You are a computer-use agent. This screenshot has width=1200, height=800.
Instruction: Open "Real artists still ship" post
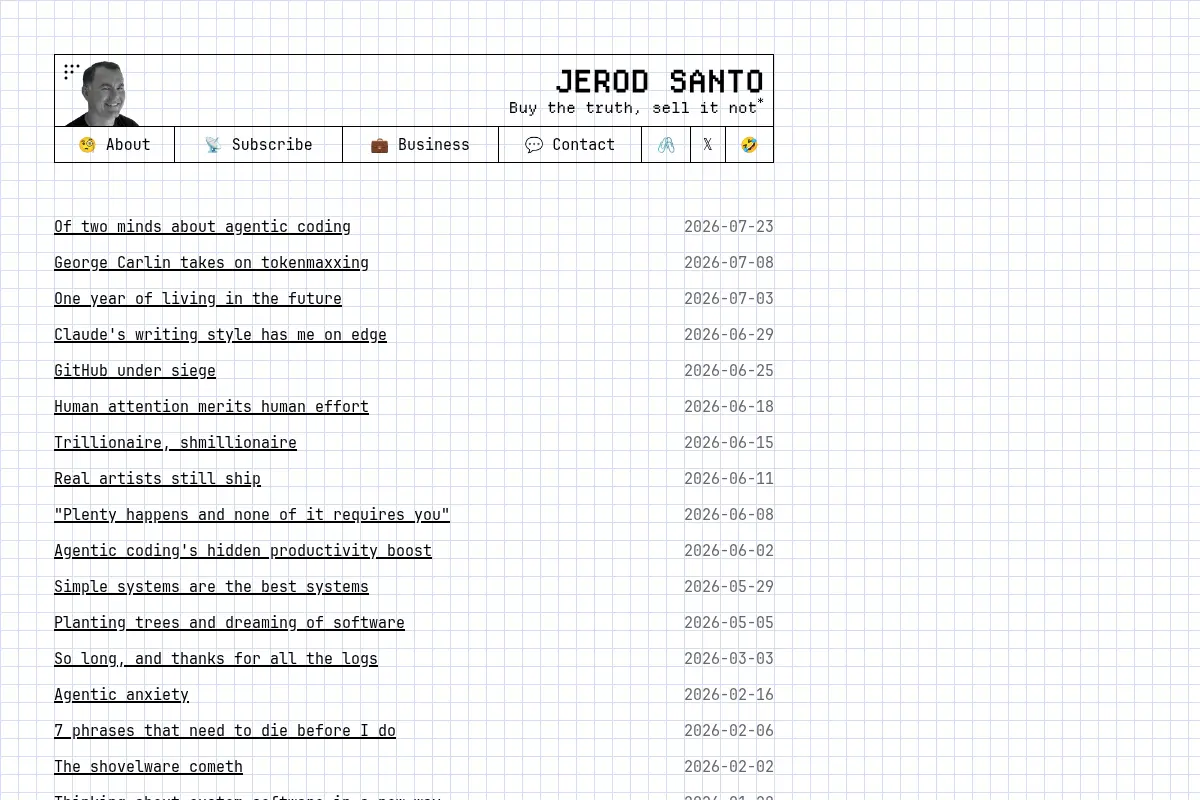pos(157,479)
